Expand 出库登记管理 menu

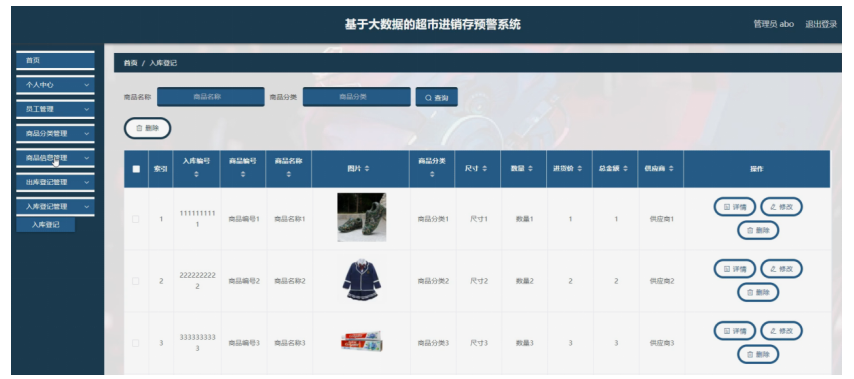click(55, 182)
